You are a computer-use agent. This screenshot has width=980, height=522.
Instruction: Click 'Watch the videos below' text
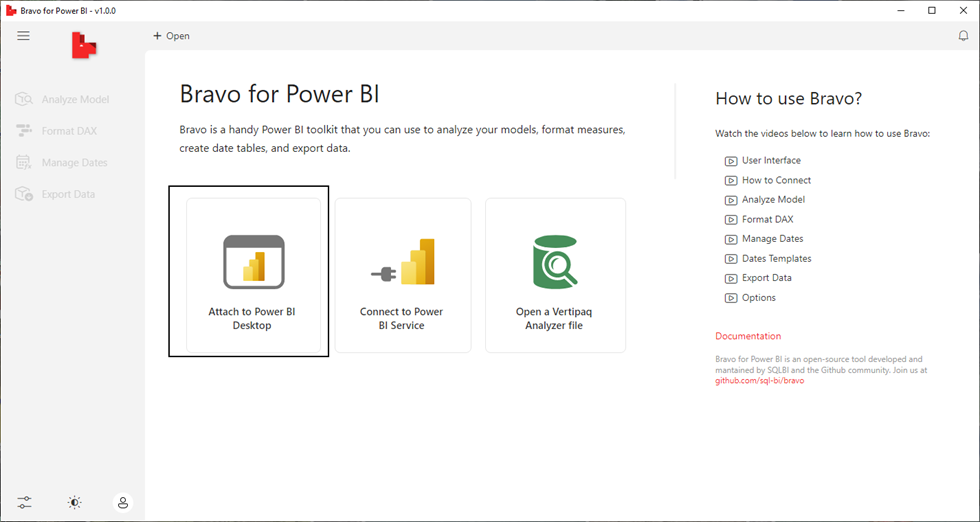point(822,134)
